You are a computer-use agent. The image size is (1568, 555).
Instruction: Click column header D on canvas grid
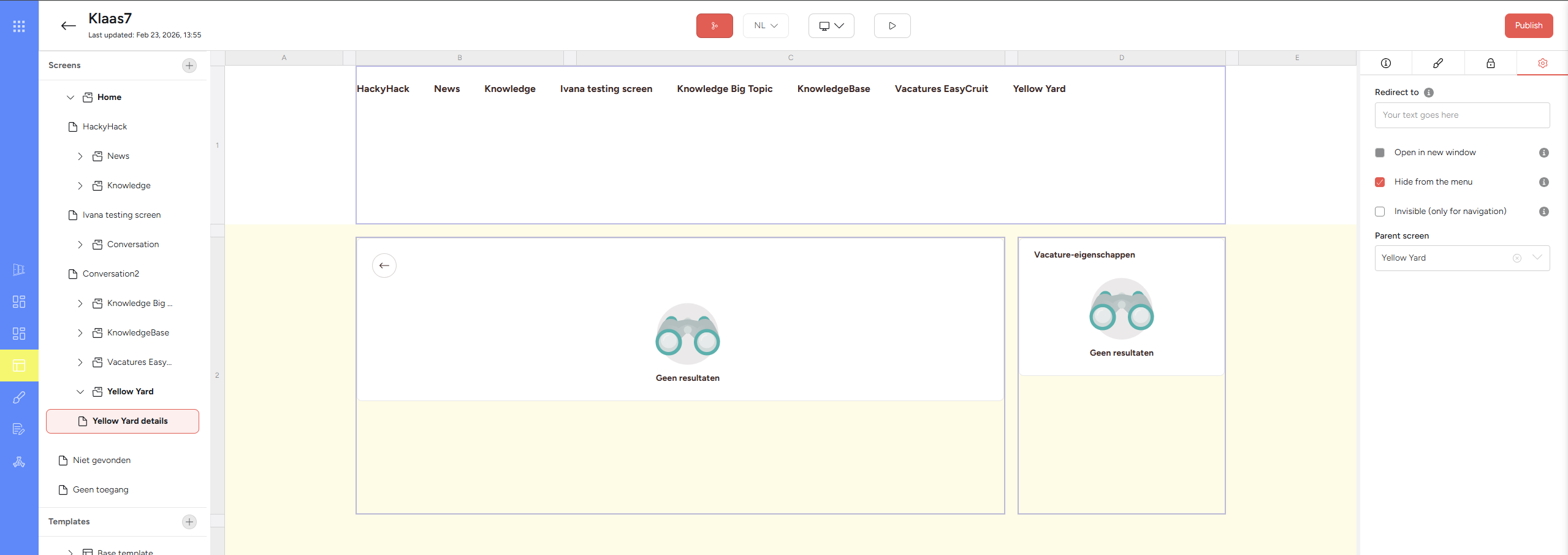(x=1122, y=58)
